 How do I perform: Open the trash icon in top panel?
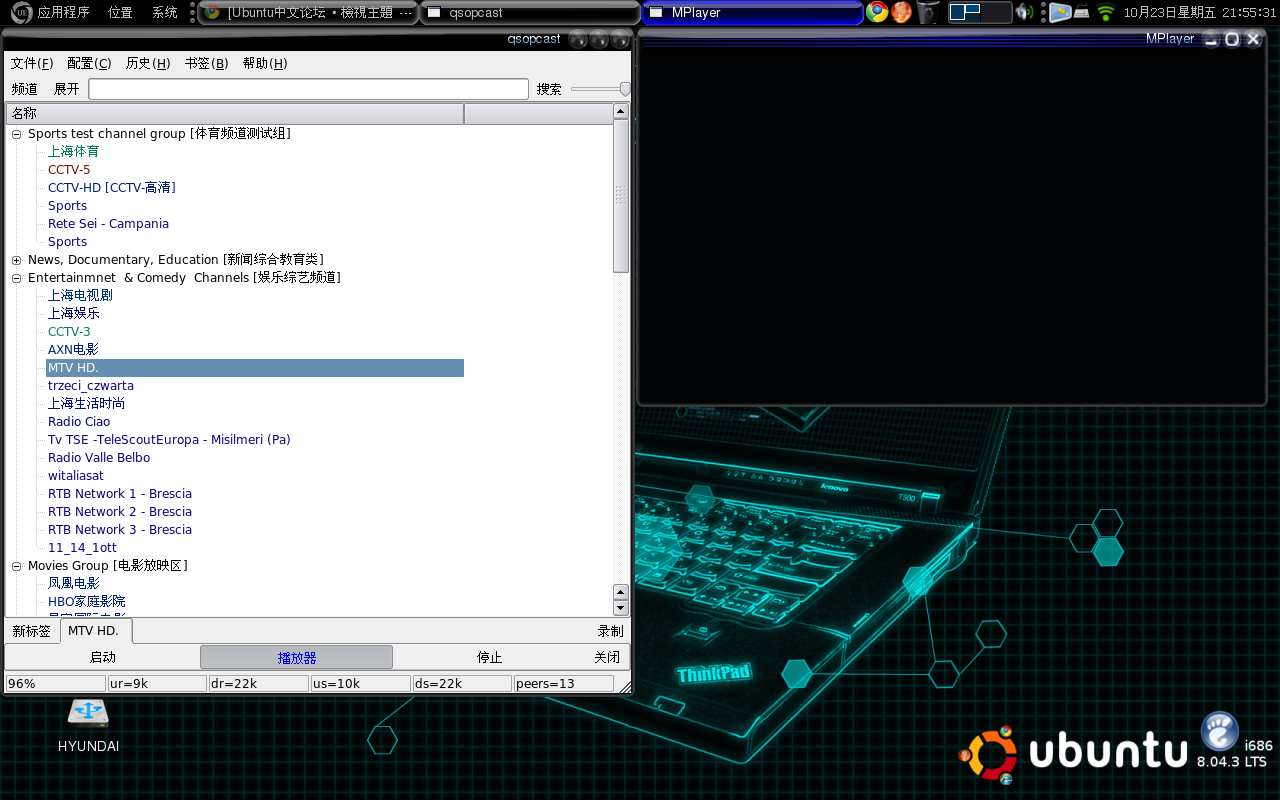pos(928,12)
